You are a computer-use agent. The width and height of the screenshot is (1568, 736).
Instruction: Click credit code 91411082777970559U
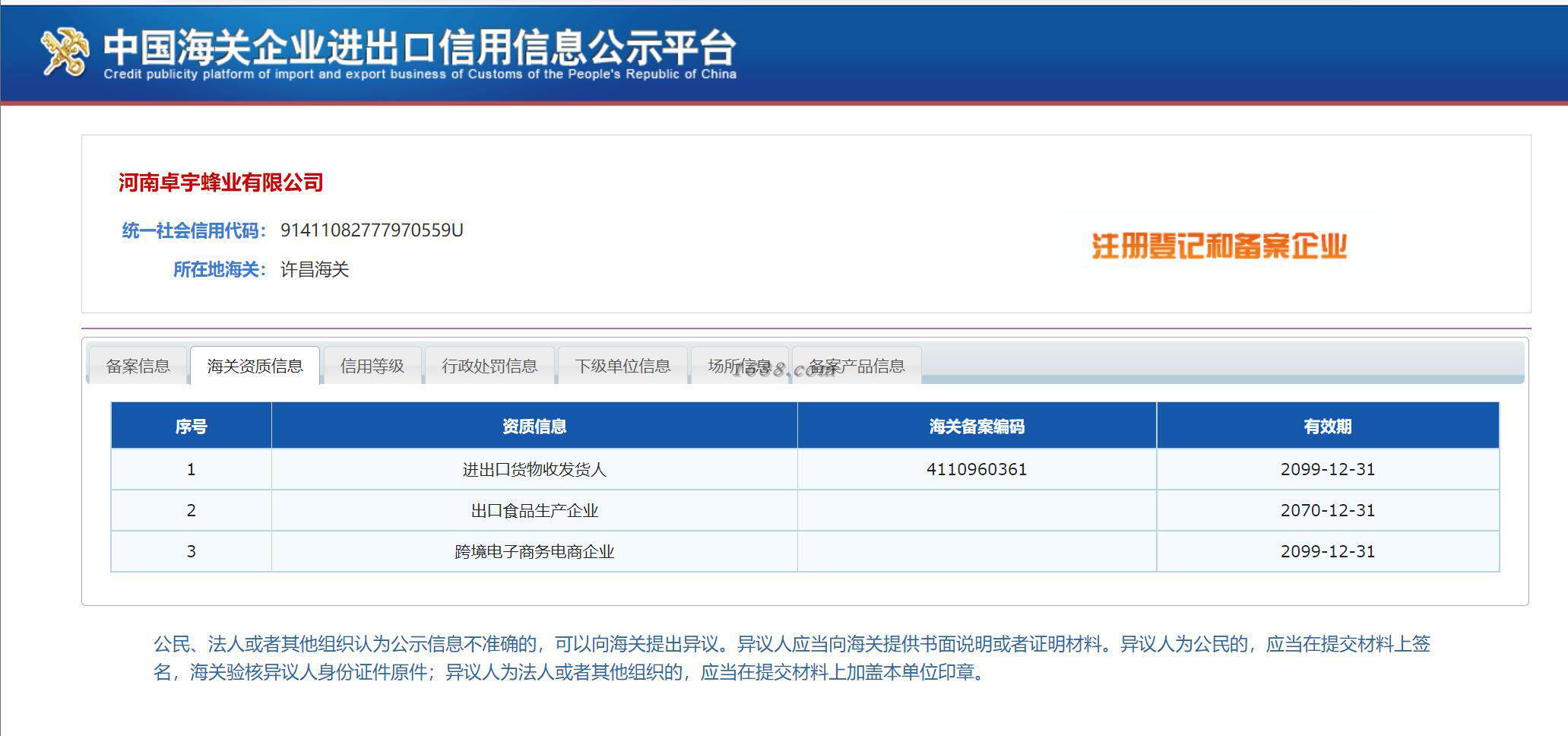(372, 230)
